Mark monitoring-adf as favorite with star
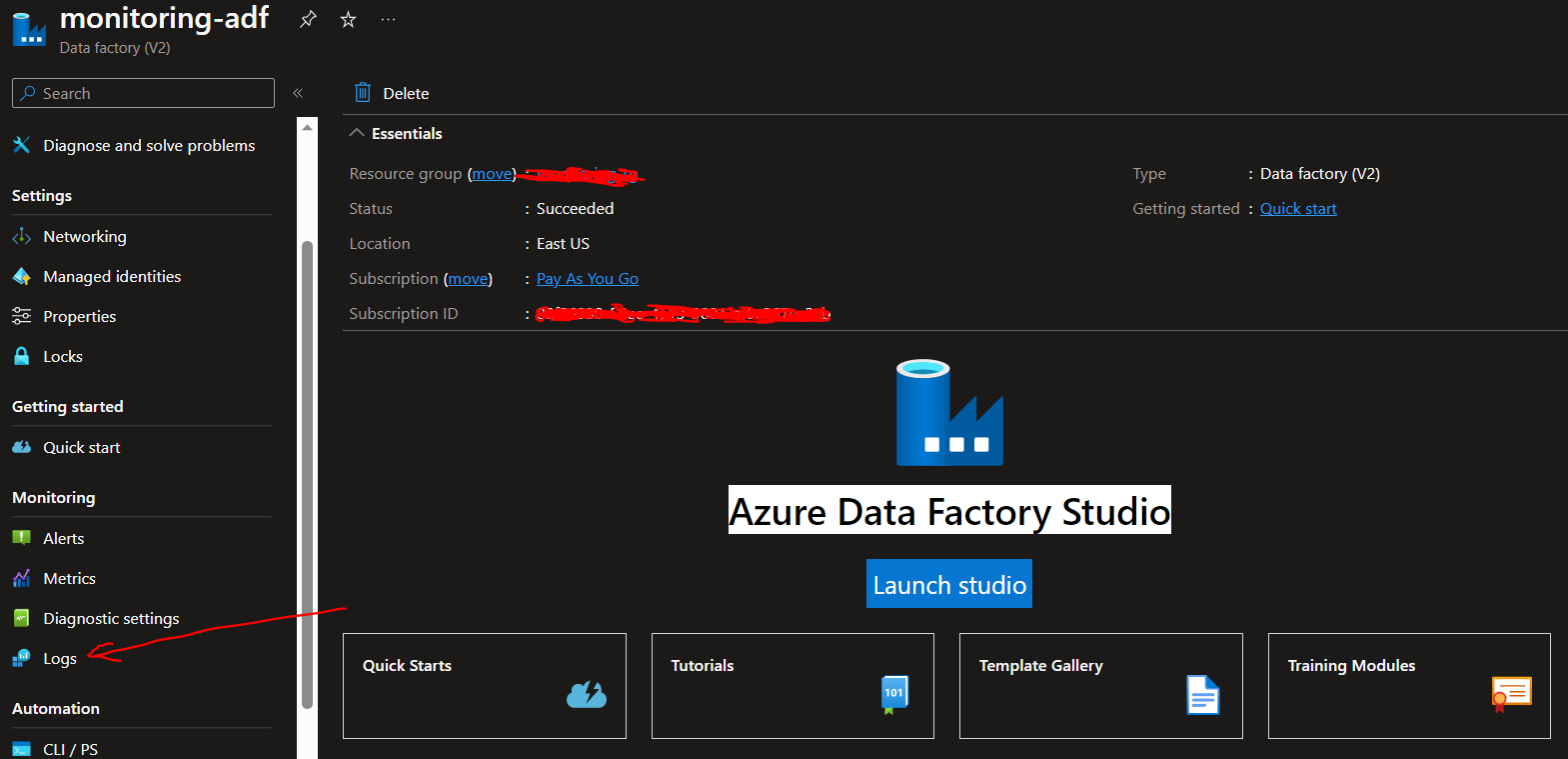 [x=348, y=19]
